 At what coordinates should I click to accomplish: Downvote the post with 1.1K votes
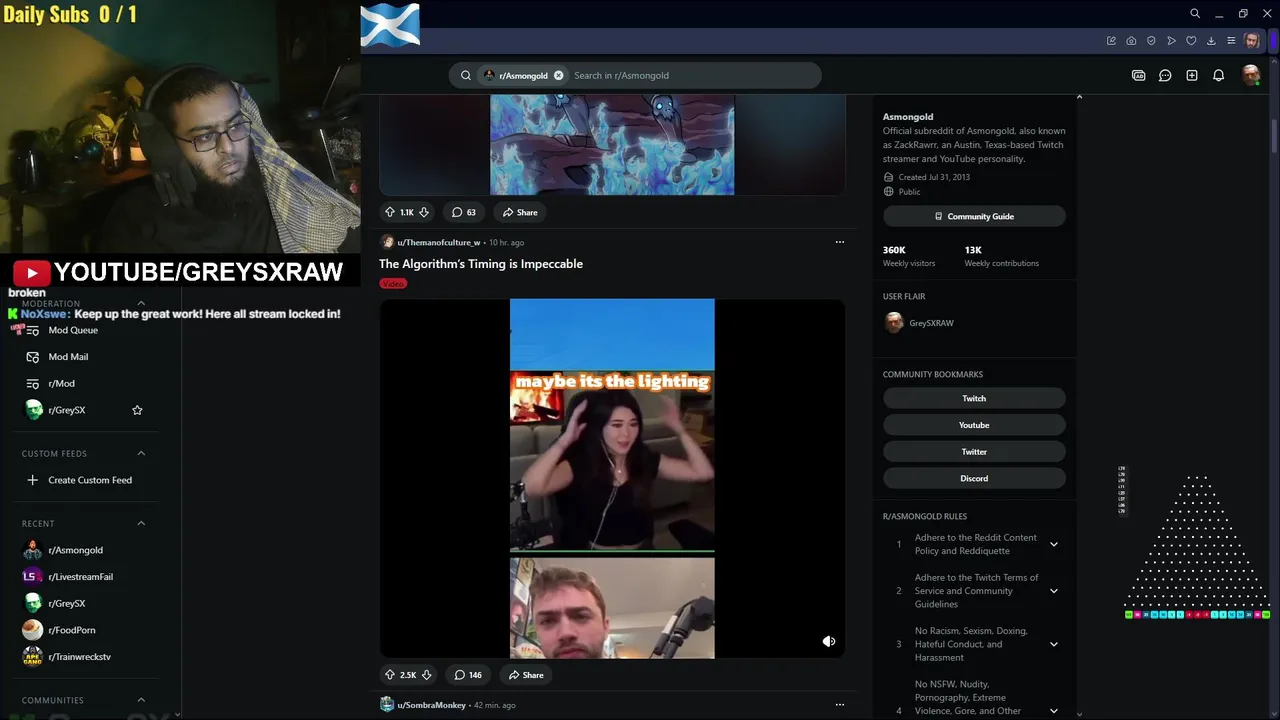point(424,212)
